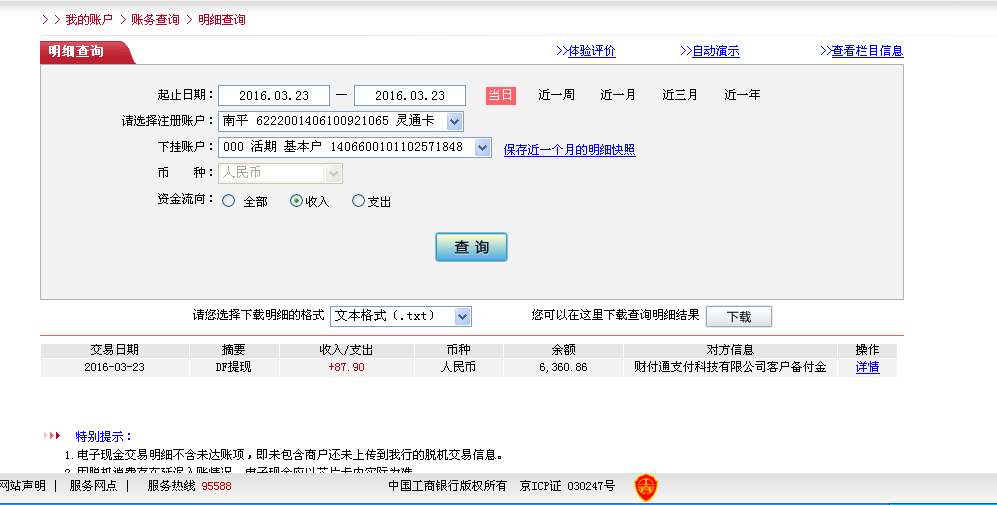
Task: Choose the 近一周 date range shortcut
Action: (556, 95)
